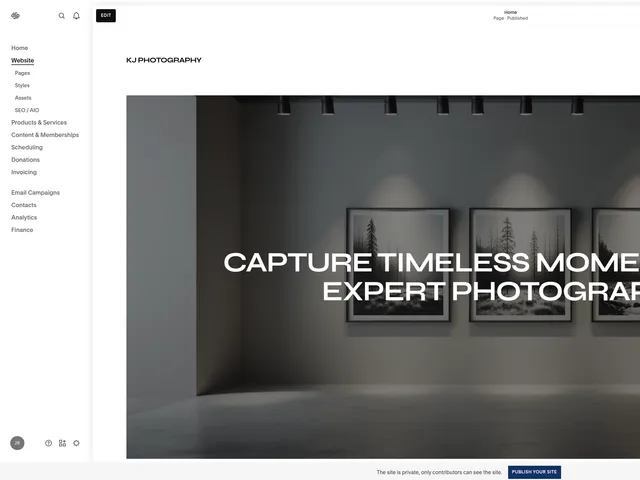Open the account avatar menu

click(17, 443)
